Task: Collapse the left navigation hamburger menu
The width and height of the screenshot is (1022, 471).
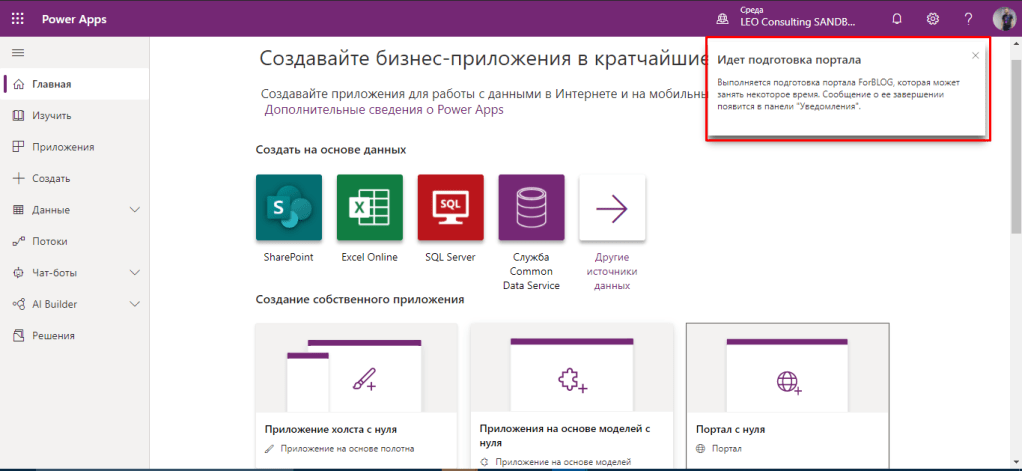Action: pos(18,52)
